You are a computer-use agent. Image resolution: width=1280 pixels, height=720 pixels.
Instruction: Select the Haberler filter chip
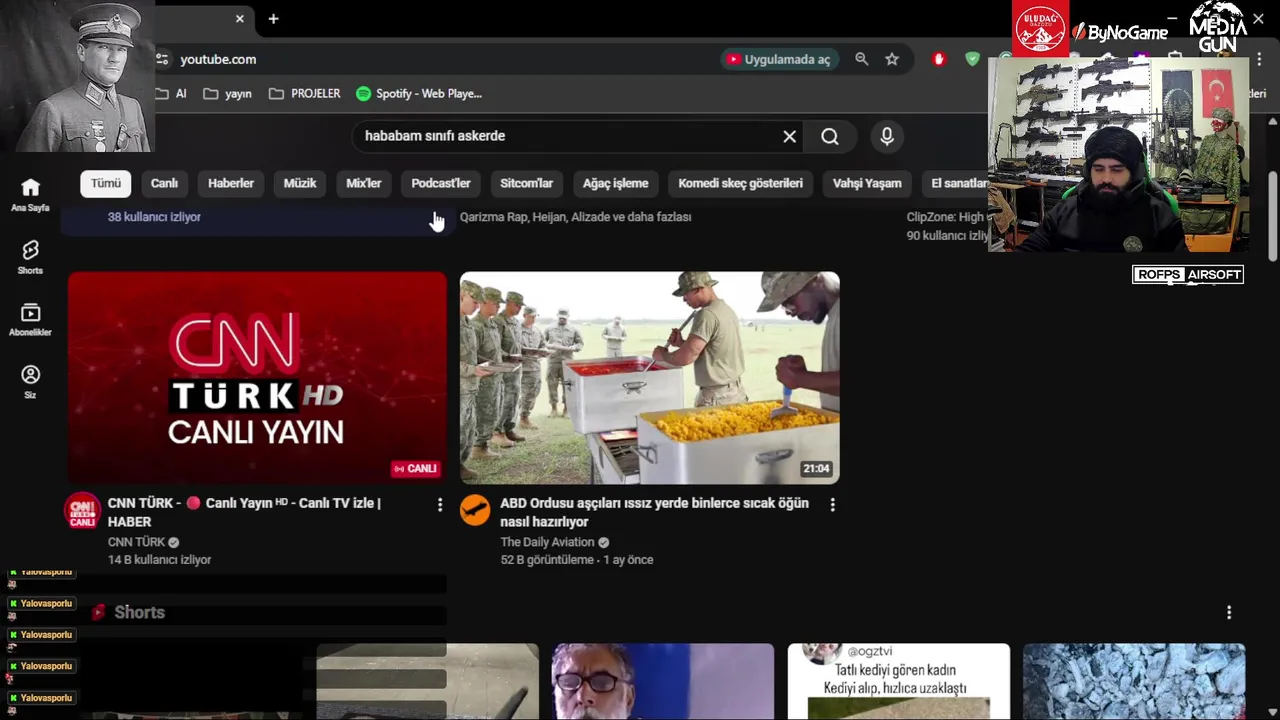[x=231, y=183]
